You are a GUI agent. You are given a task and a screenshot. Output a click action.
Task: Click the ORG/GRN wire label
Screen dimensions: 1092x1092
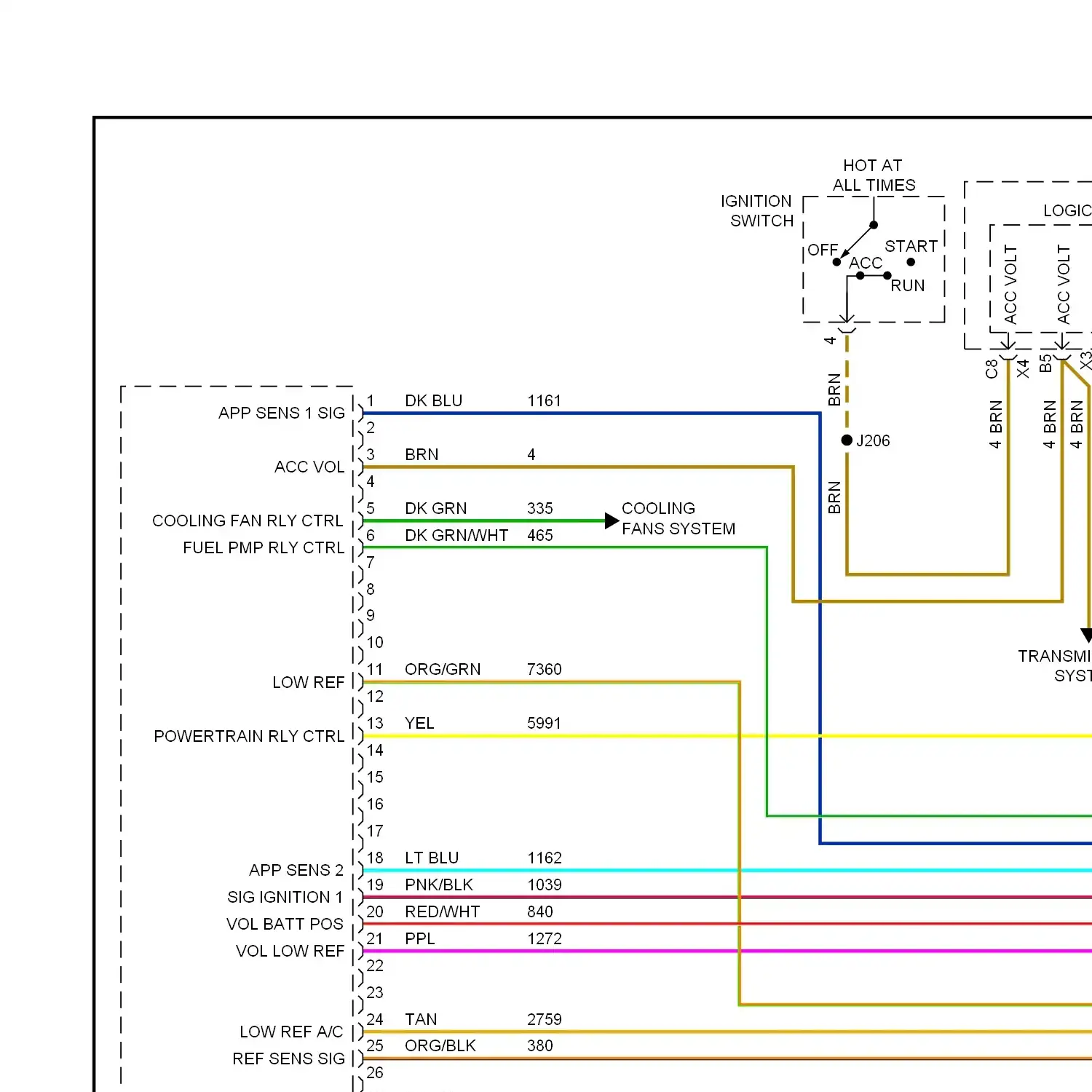coord(443,669)
